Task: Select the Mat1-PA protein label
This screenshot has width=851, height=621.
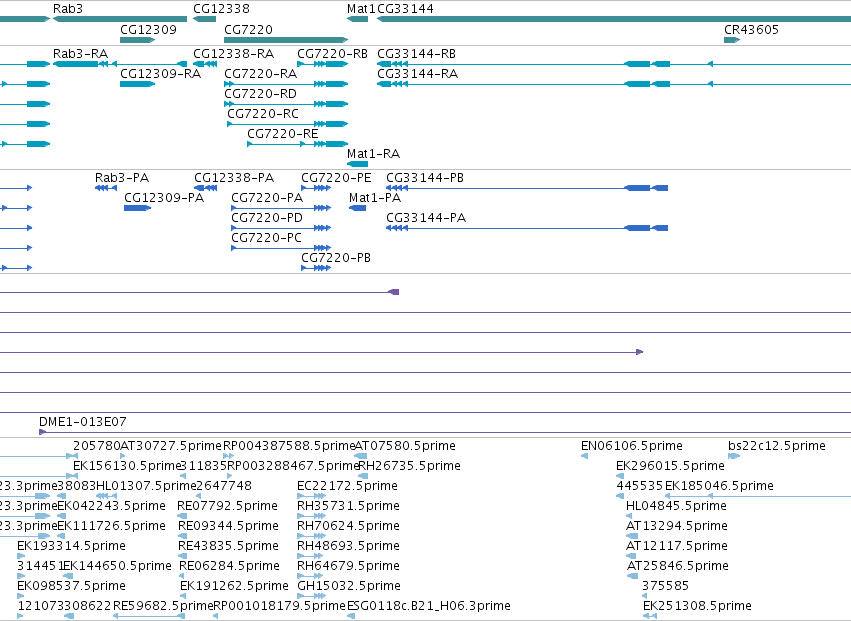Action: tap(375, 198)
